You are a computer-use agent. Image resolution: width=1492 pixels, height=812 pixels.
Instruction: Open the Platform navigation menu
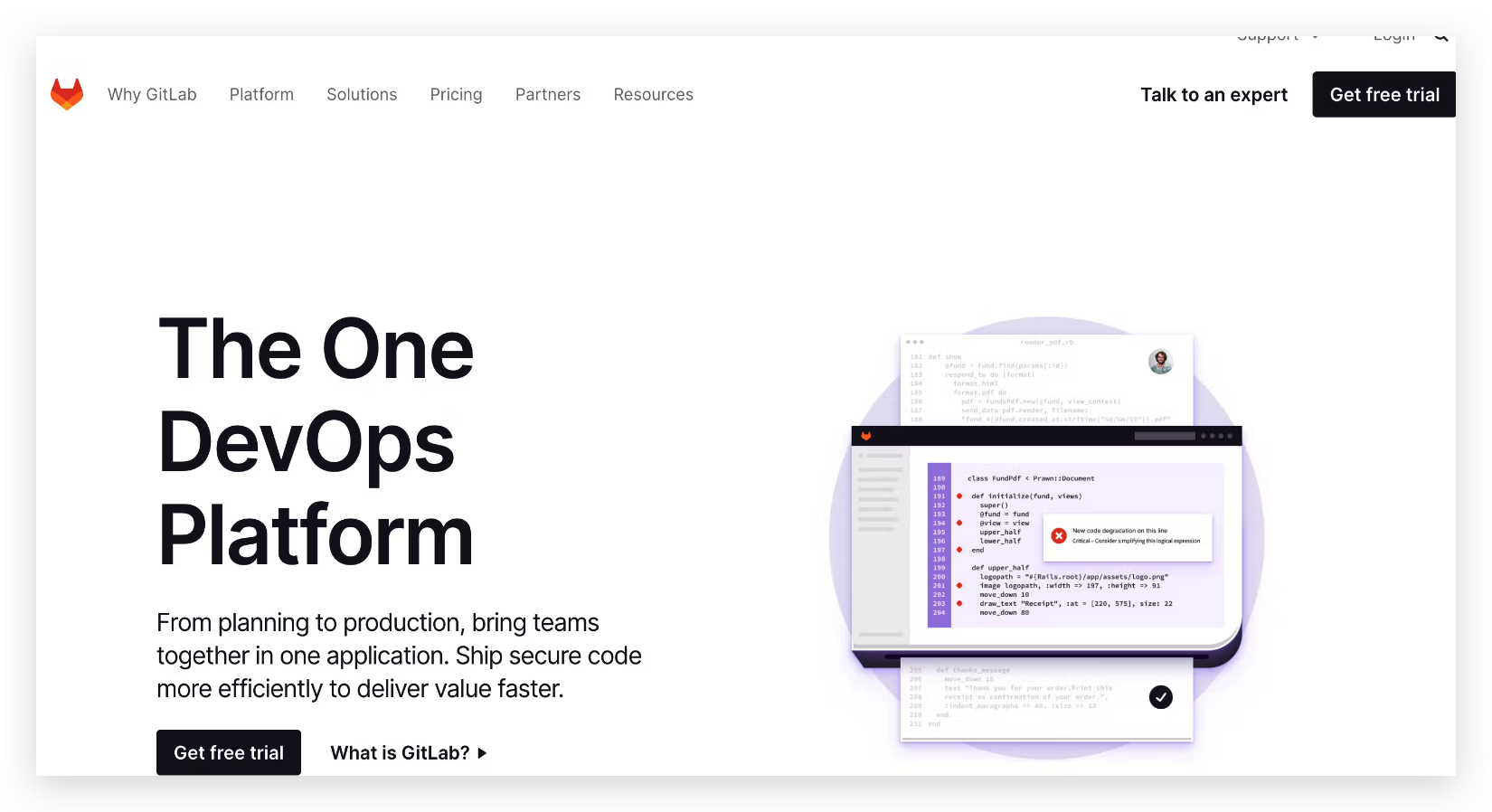pyautogui.click(x=261, y=95)
